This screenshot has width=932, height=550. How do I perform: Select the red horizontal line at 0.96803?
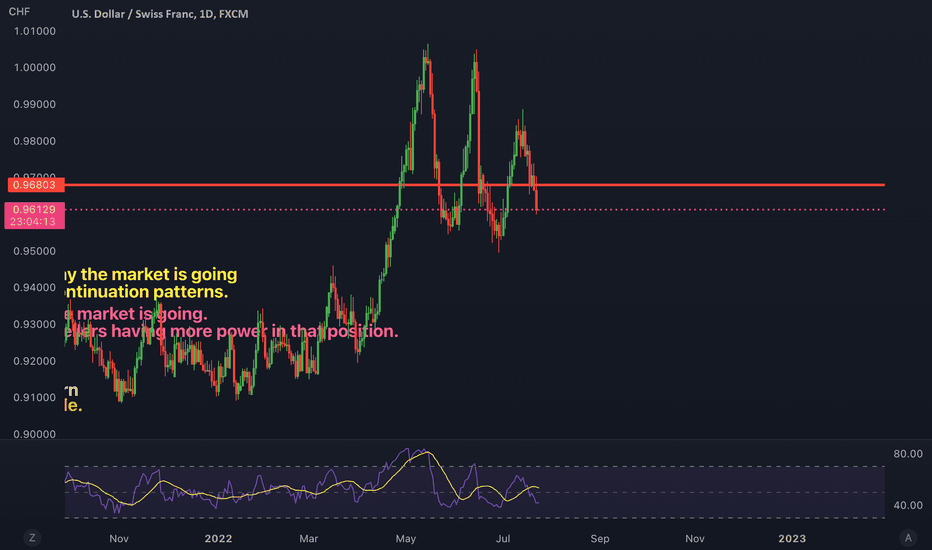pos(474,185)
